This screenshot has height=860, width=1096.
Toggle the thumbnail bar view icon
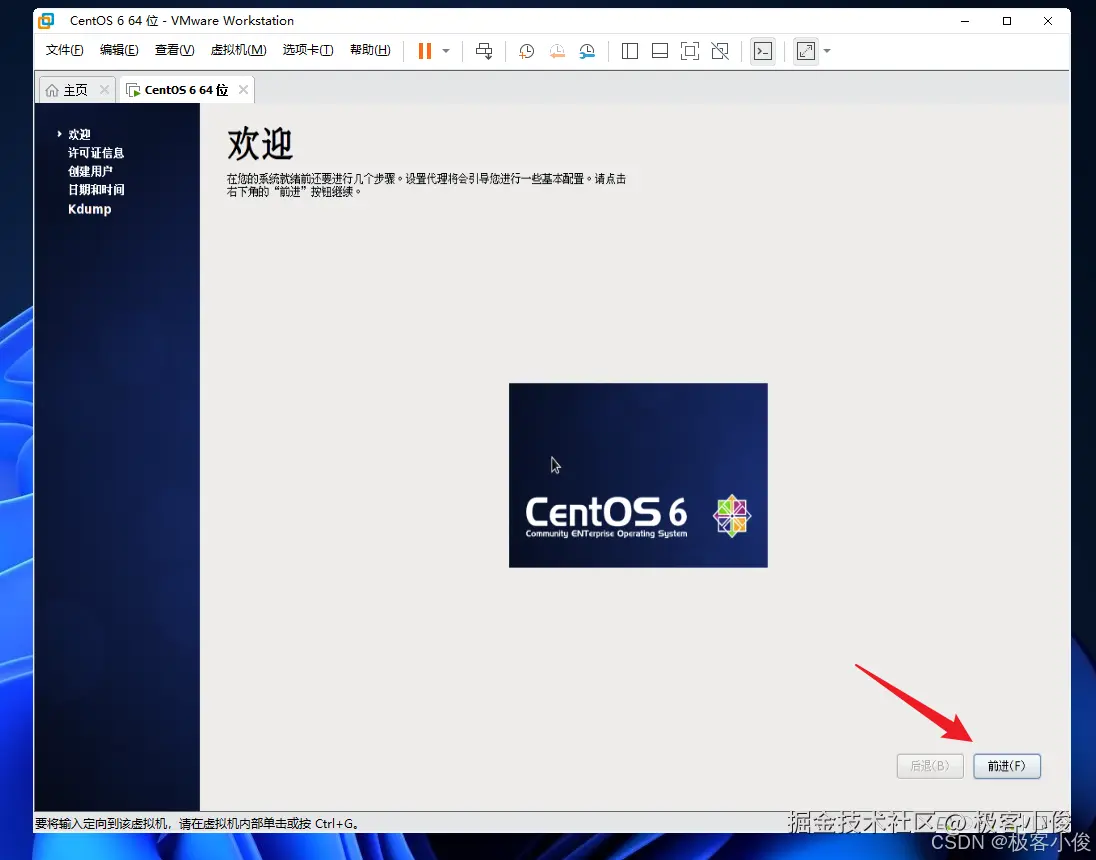(660, 51)
